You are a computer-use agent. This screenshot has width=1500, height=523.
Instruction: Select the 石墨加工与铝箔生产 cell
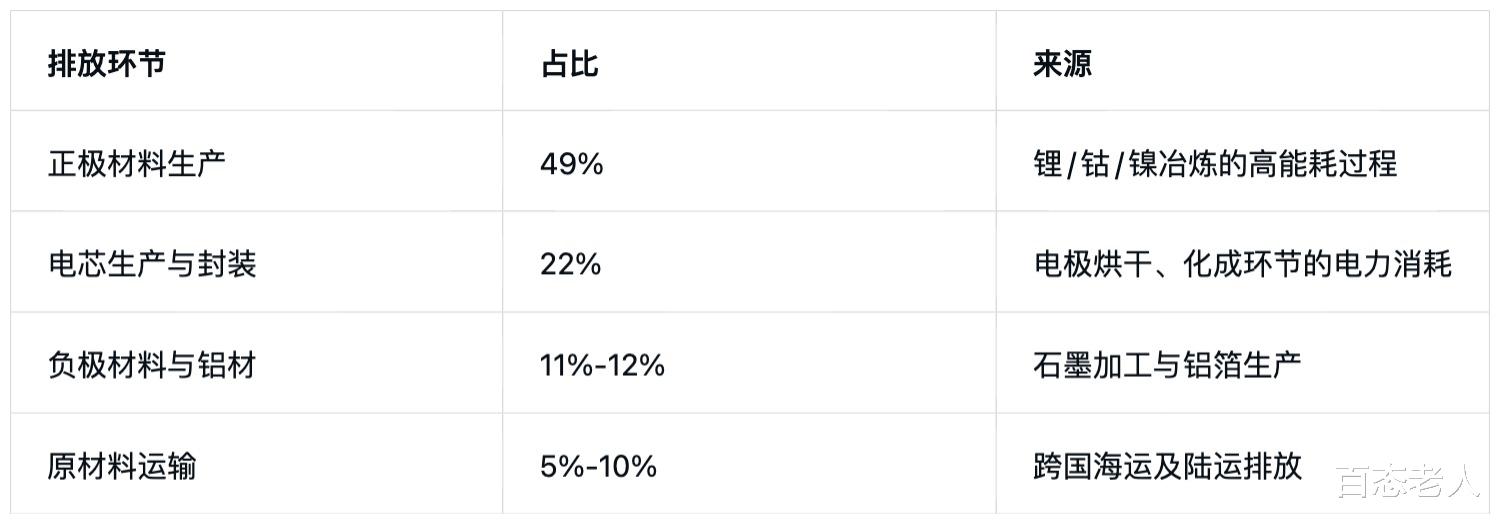pos(1167,365)
